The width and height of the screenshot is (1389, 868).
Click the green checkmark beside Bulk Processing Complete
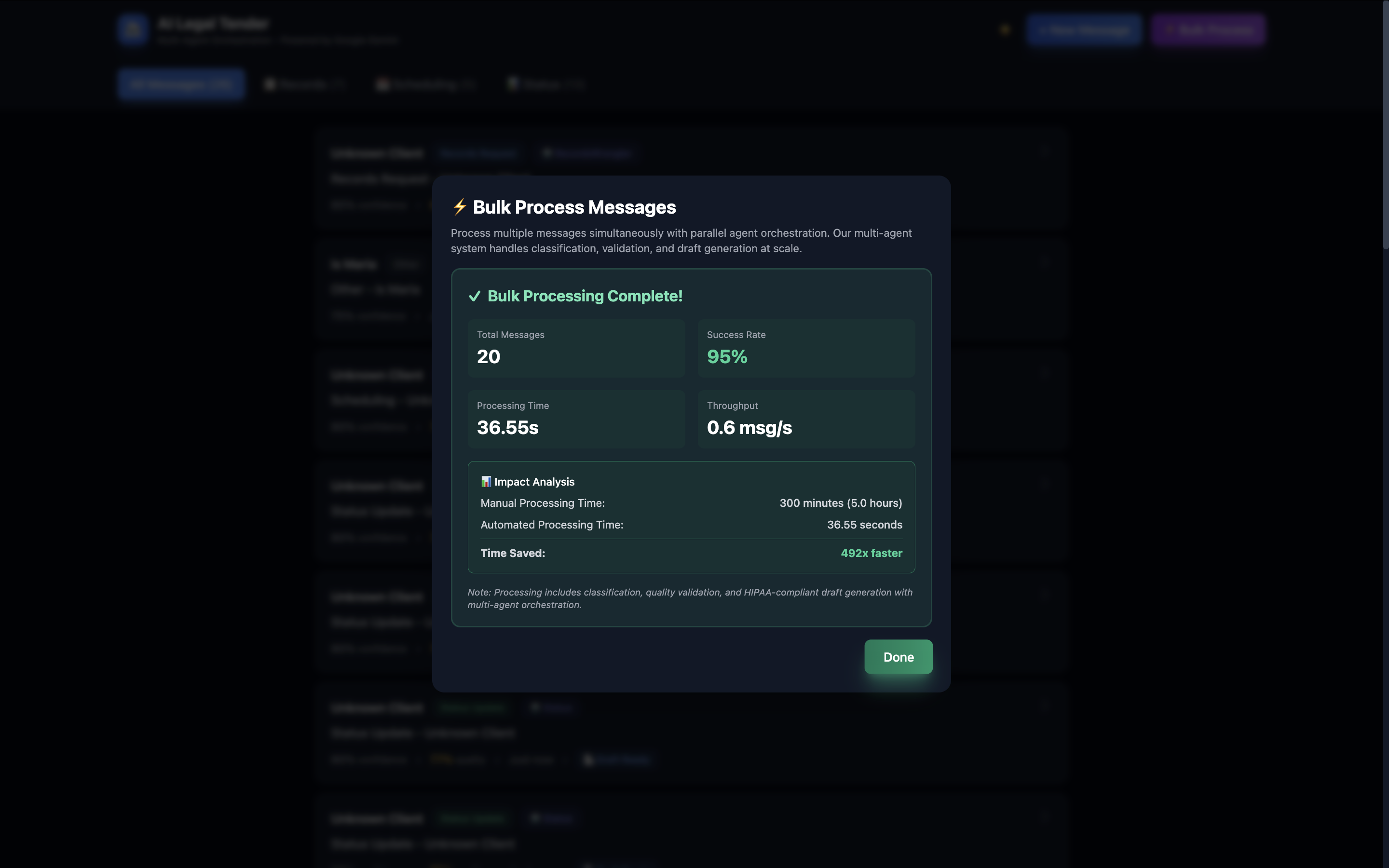[474, 296]
